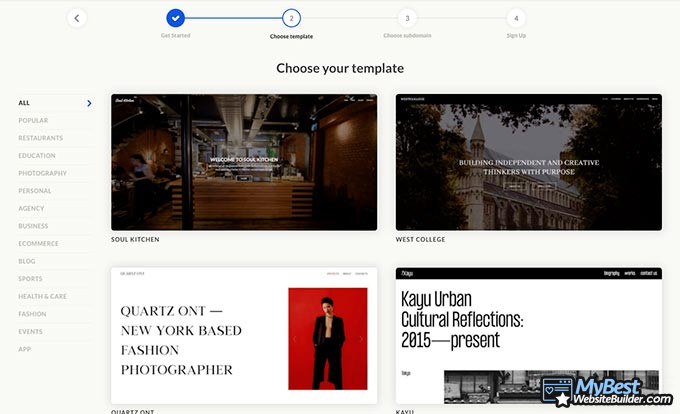This screenshot has height=414, width=680.
Task: Jump to step 3 circle
Action: pyautogui.click(x=407, y=18)
